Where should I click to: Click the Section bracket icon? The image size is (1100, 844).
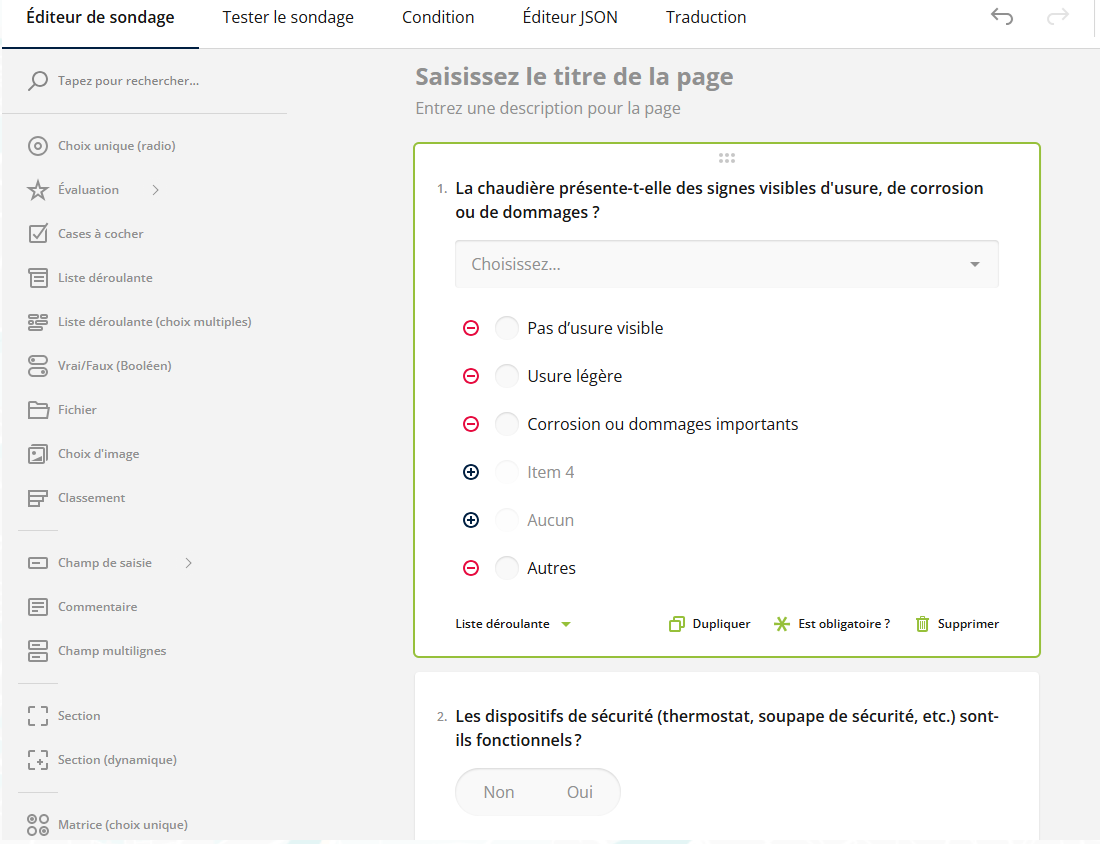point(38,716)
